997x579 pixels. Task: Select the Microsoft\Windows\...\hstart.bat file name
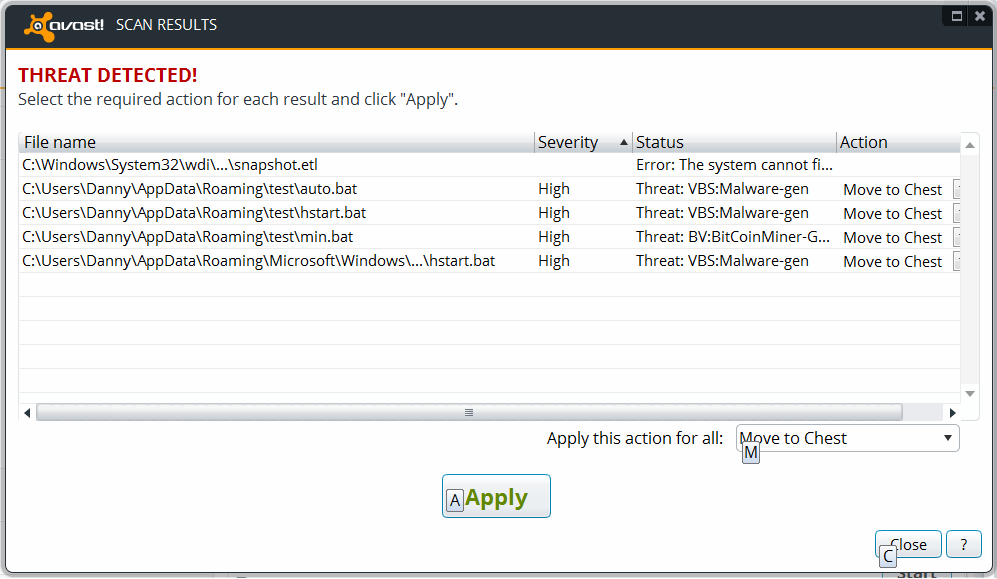tap(258, 261)
